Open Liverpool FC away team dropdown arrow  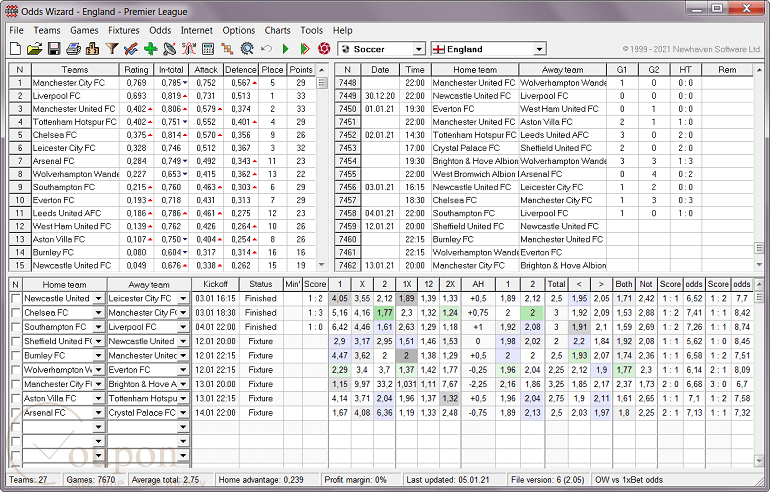point(183,327)
